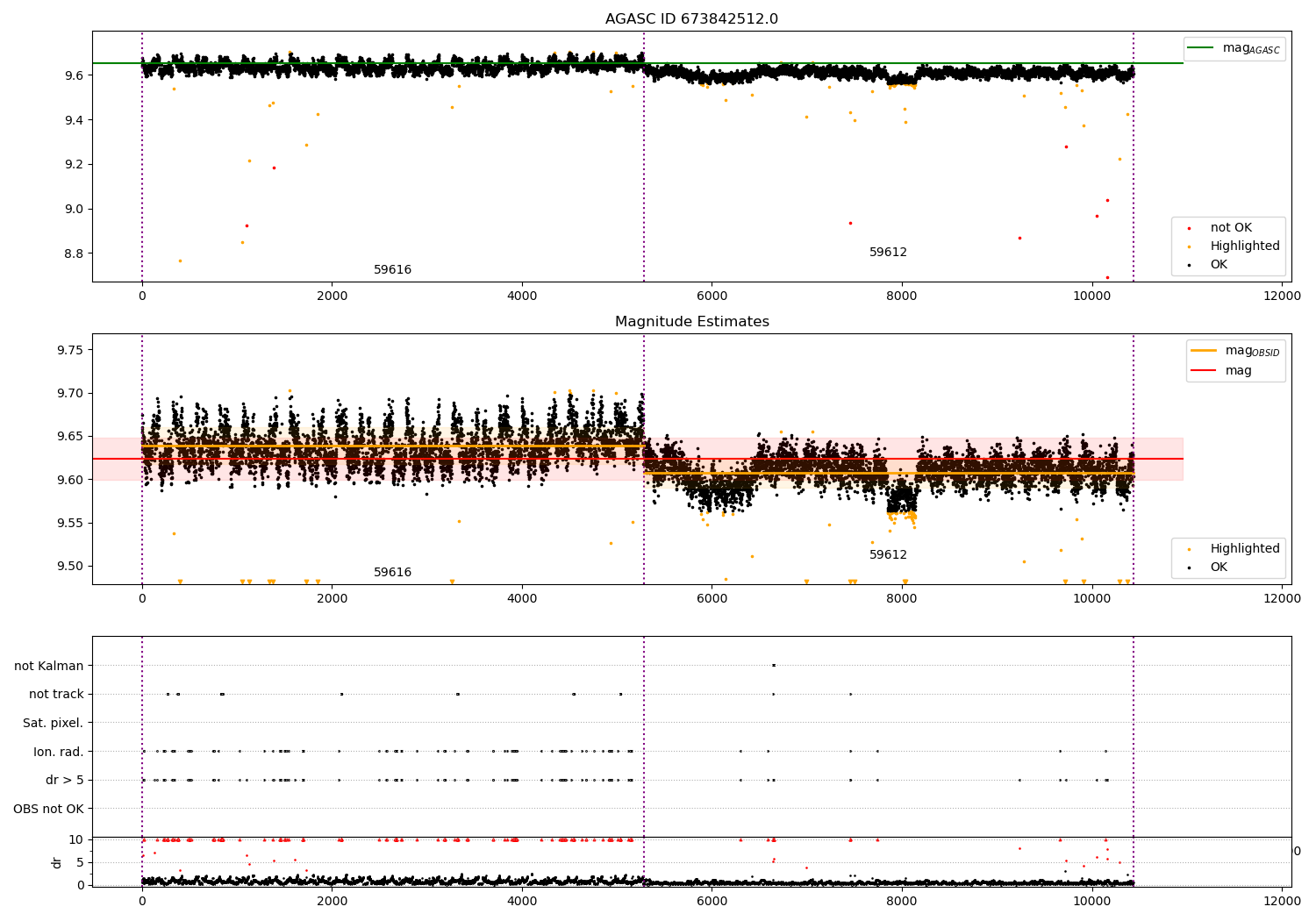
Task: Click the red dot marker beside 'not OK'
Action: 1189,228
